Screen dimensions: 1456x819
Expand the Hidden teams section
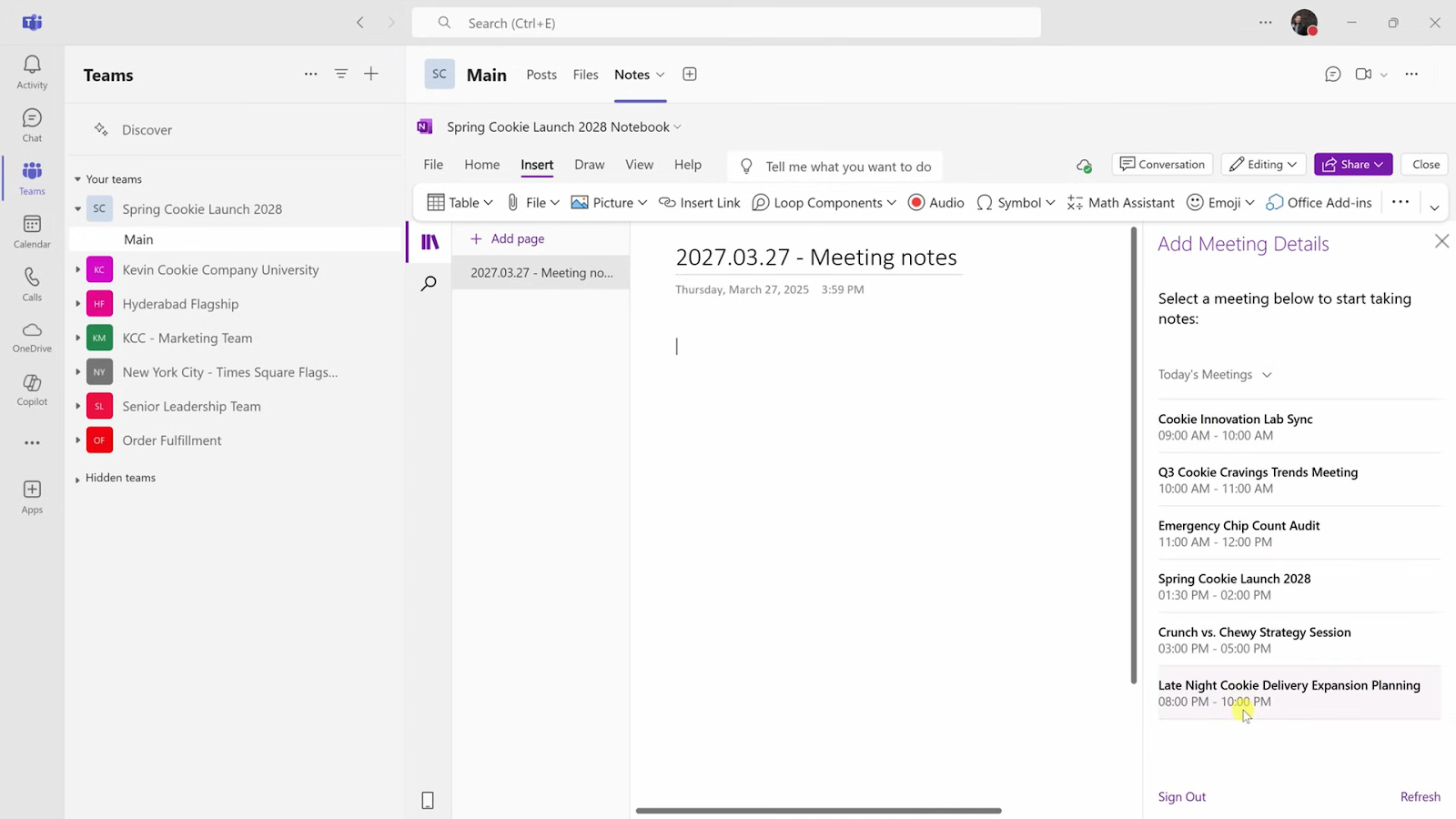[x=77, y=479]
